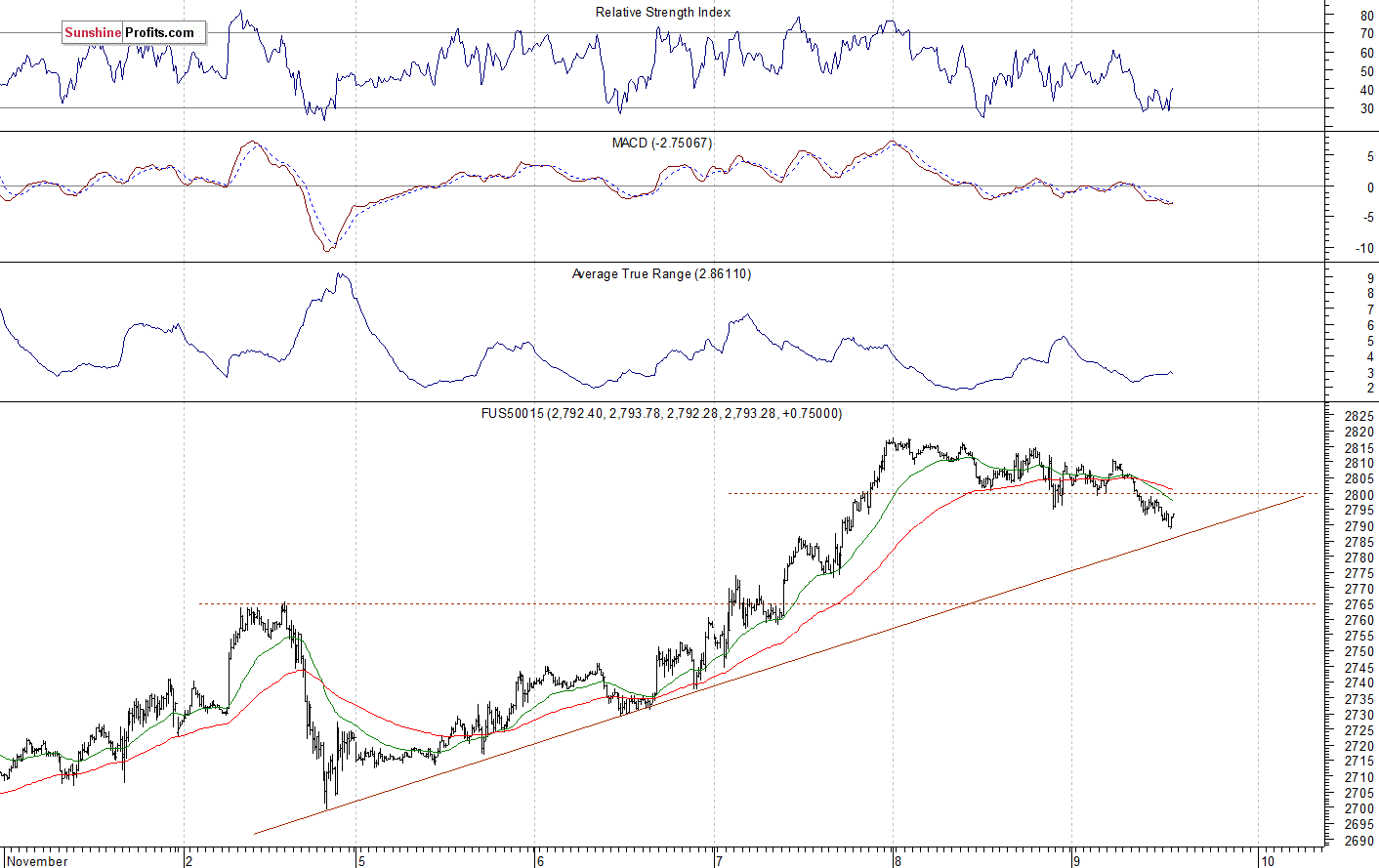Click date label 5 on the time axis

[x=360, y=861]
